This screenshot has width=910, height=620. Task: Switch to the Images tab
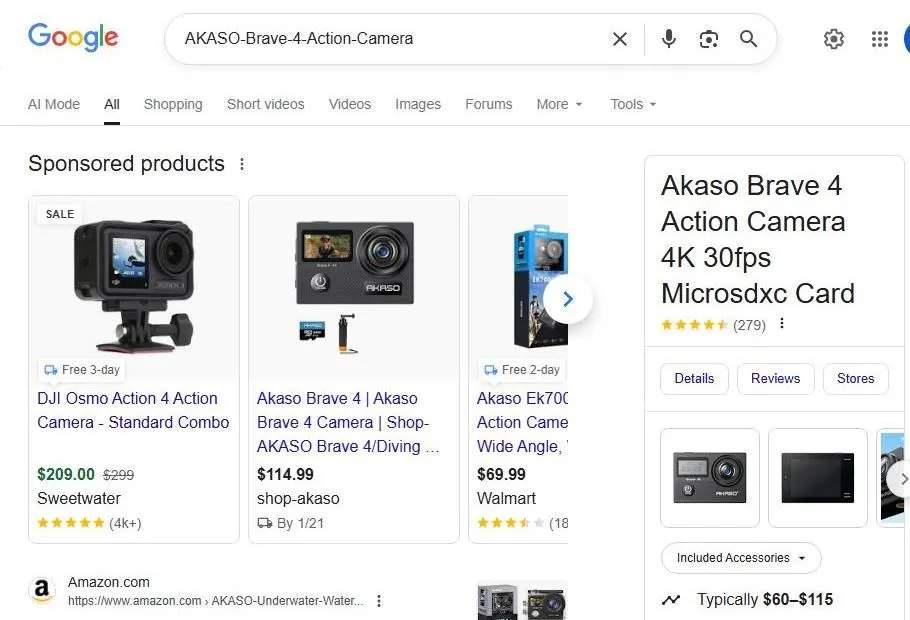point(418,104)
